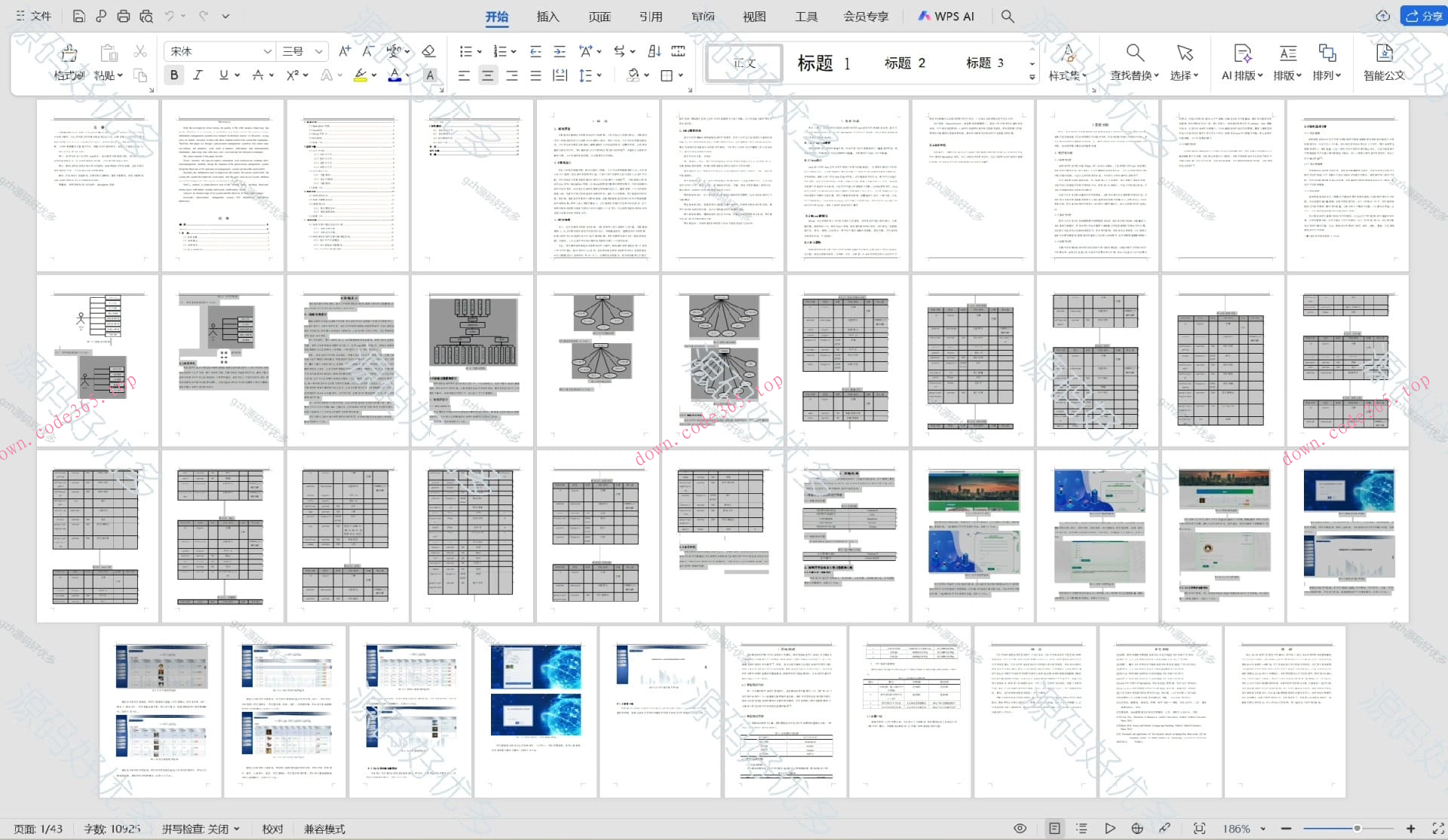Image resolution: width=1448 pixels, height=840 pixels.
Task: Open the 视图 ribbon tab
Action: [754, 17]
